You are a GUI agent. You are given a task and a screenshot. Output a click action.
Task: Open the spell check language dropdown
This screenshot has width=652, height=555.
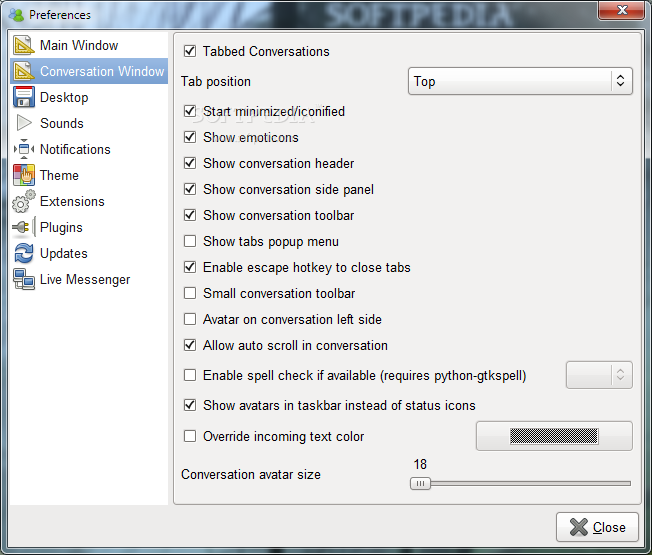point(599,375)
